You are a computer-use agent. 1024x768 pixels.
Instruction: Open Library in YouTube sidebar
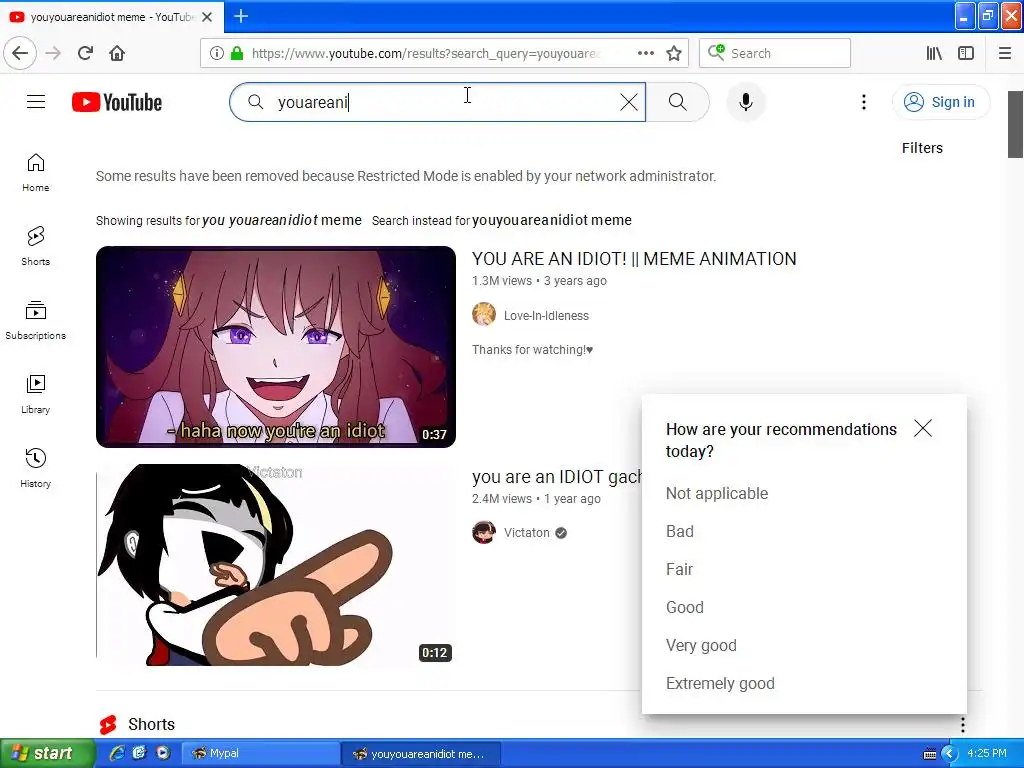point(36,394)
